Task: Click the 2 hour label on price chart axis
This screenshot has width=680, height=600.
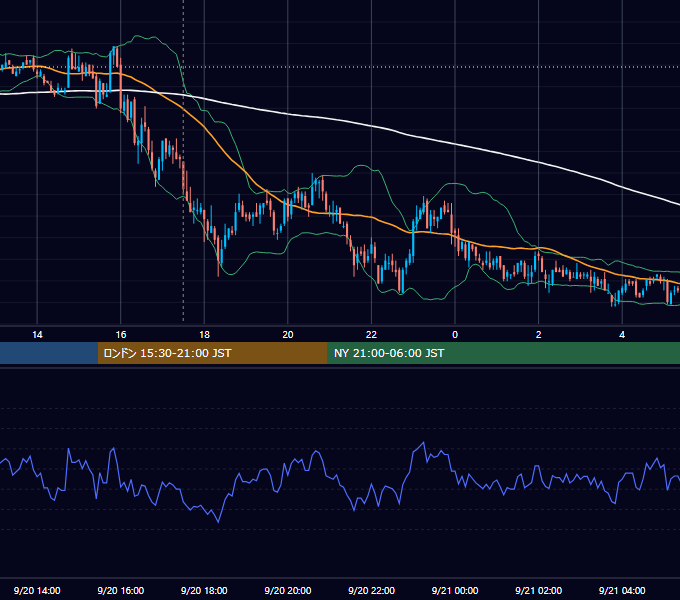Action: point(539,335)
